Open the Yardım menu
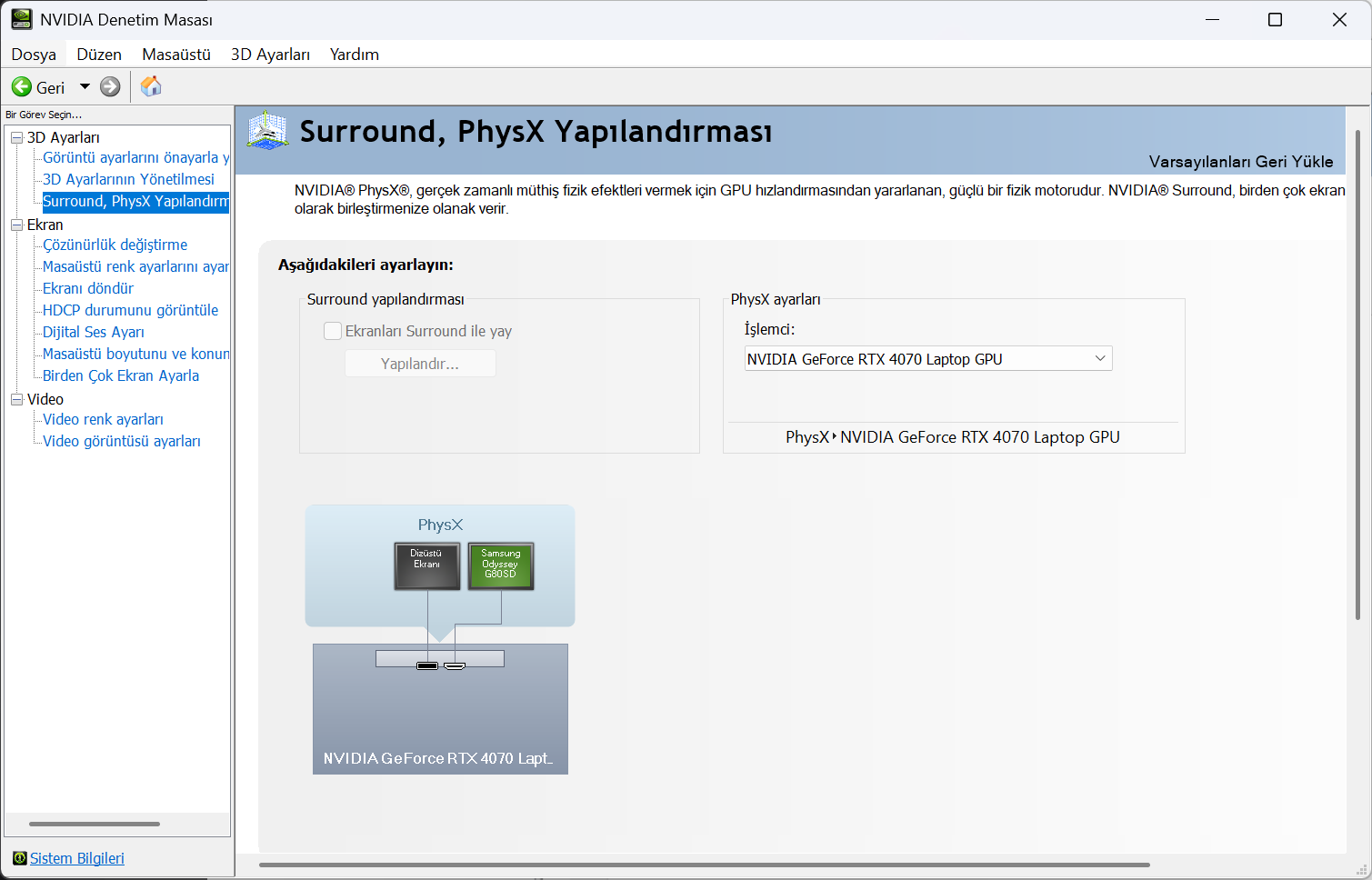Screen dimensions: 1372x880 tap(355, 55)
